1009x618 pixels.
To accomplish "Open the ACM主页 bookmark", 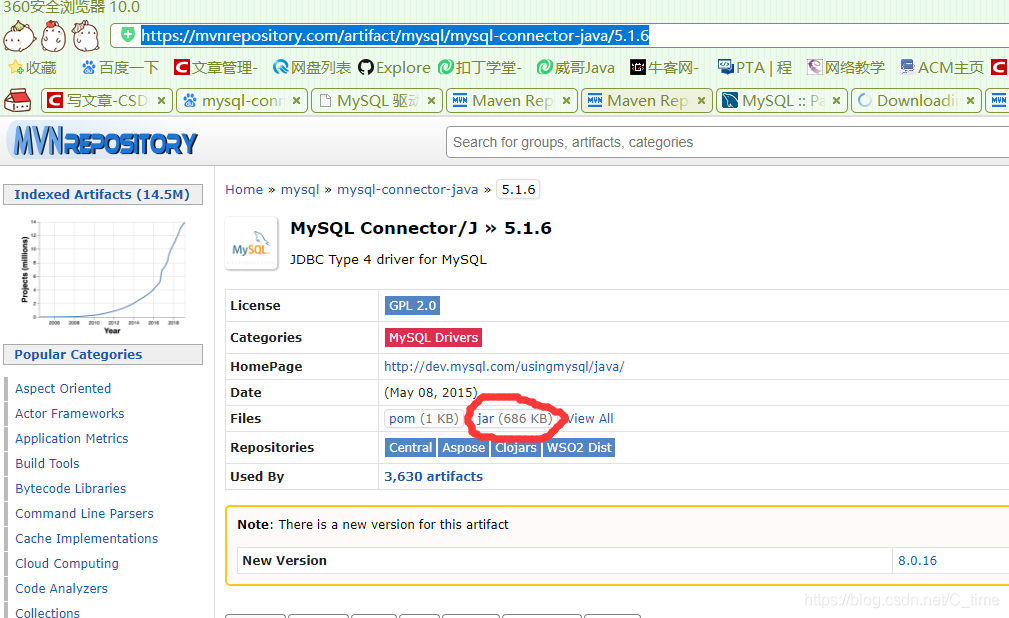I will coord(942,68).
